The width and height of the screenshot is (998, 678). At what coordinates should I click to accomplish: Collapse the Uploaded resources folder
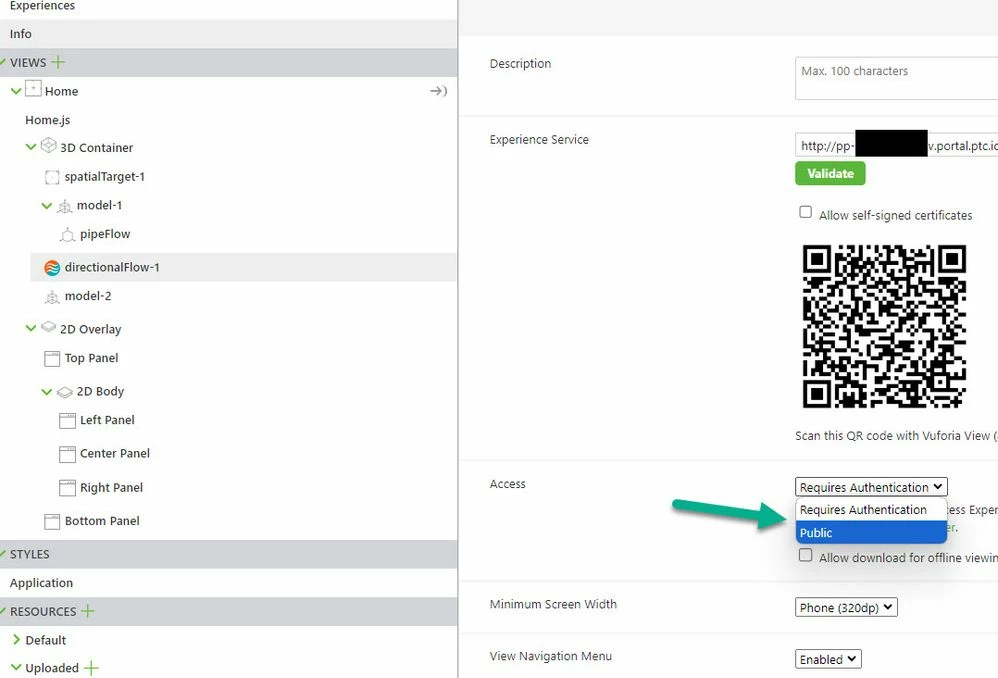pos(17,667)
